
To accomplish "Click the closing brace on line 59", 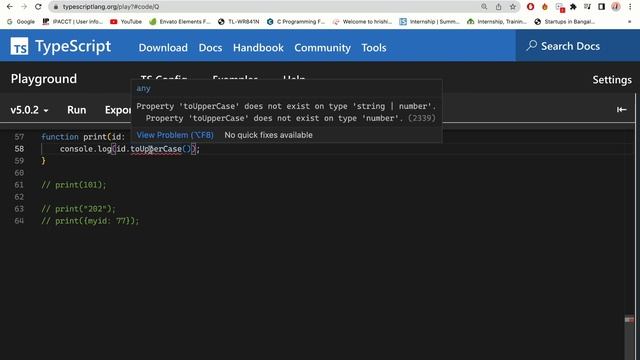I will [x=43, y=161].
